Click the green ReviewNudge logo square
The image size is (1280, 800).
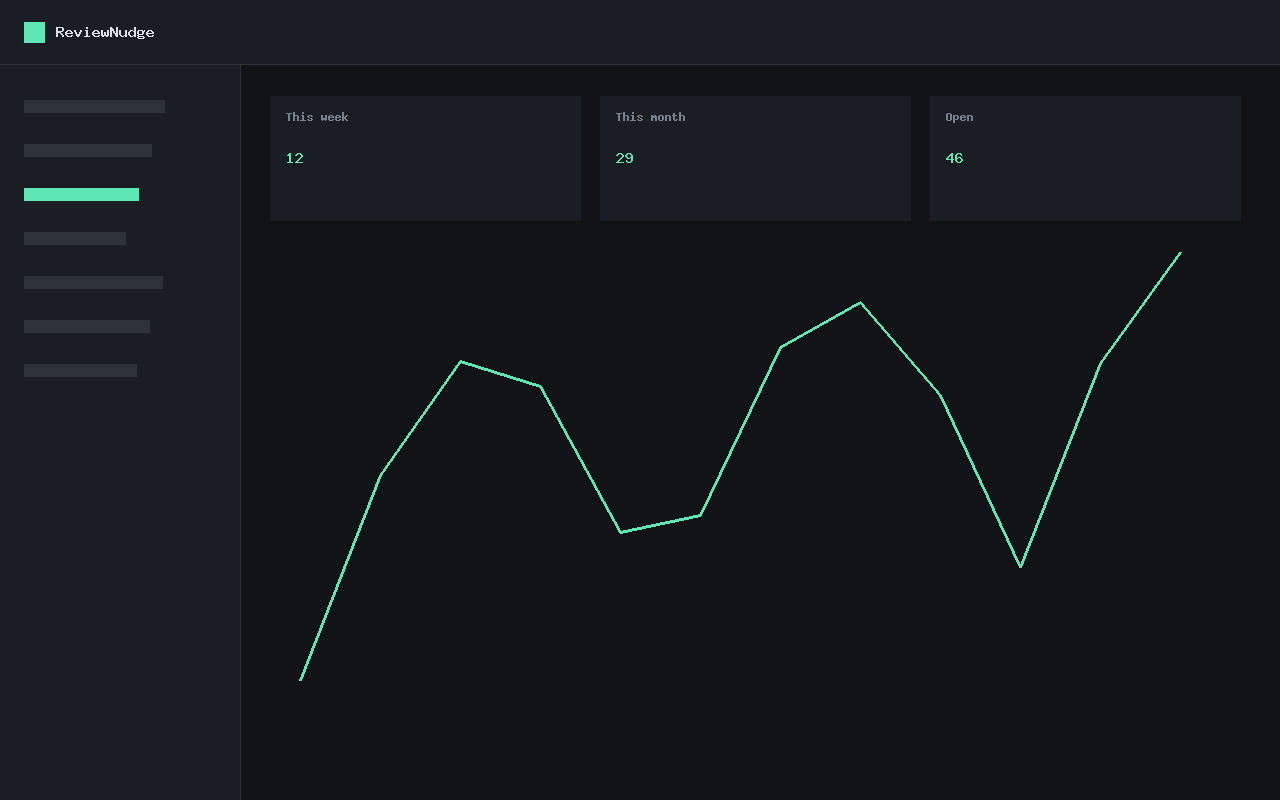34,32
